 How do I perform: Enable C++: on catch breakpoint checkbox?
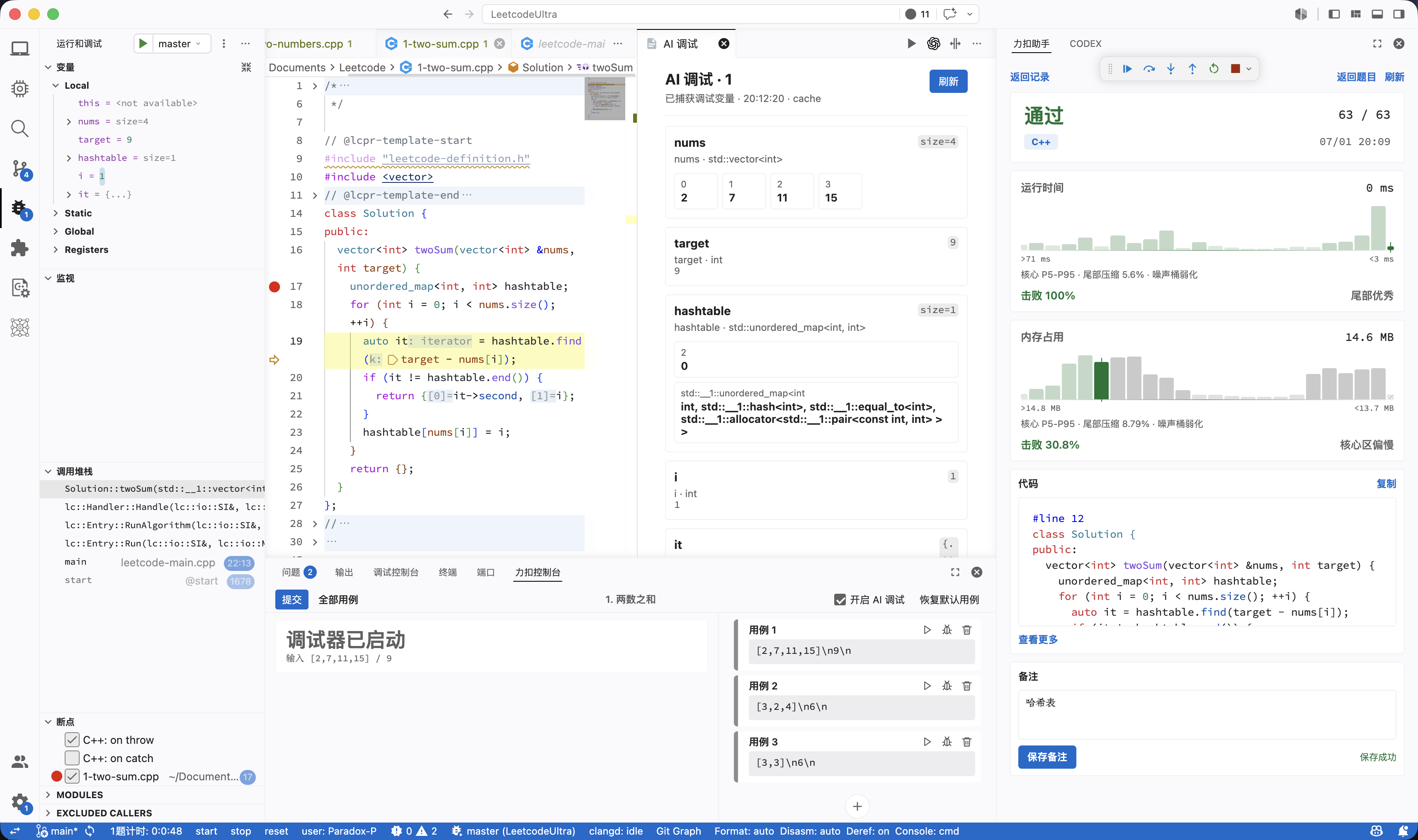[x=72, y=758]
